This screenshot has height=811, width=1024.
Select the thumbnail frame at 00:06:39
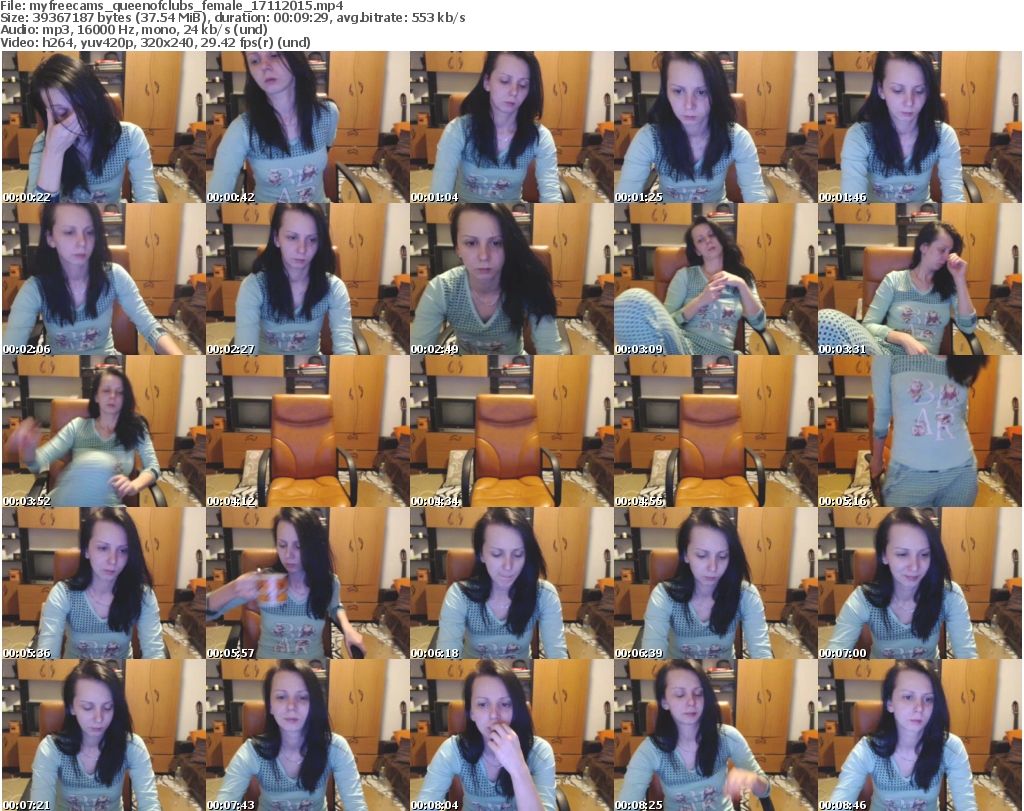tap(716, 583)
